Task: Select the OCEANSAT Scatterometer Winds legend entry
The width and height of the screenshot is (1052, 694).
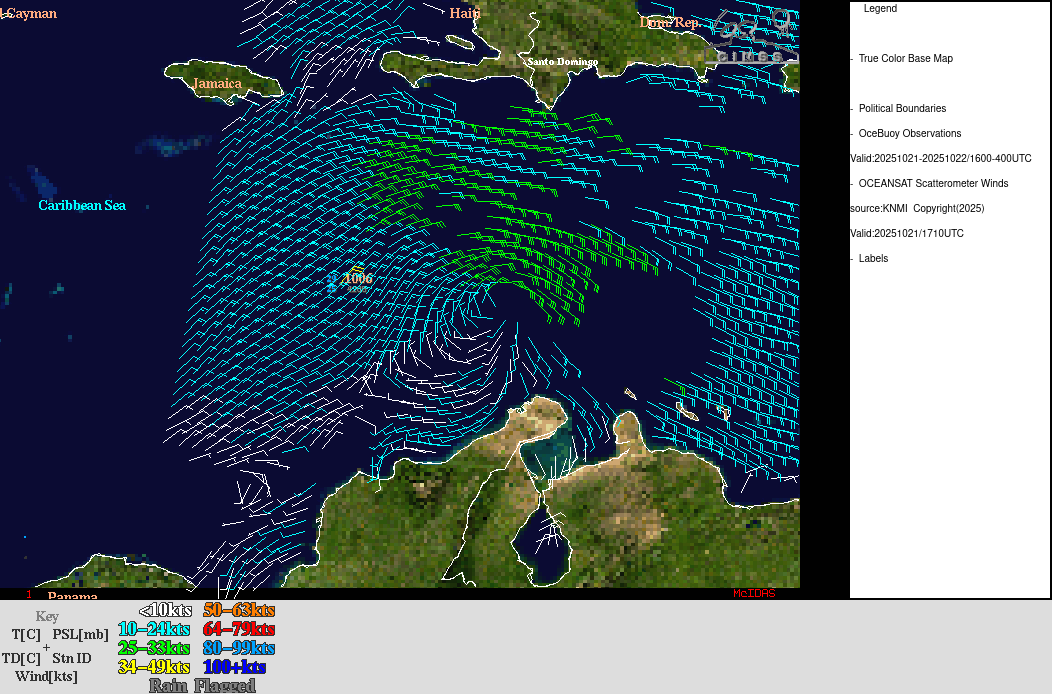Action: (x=933, y=184)
